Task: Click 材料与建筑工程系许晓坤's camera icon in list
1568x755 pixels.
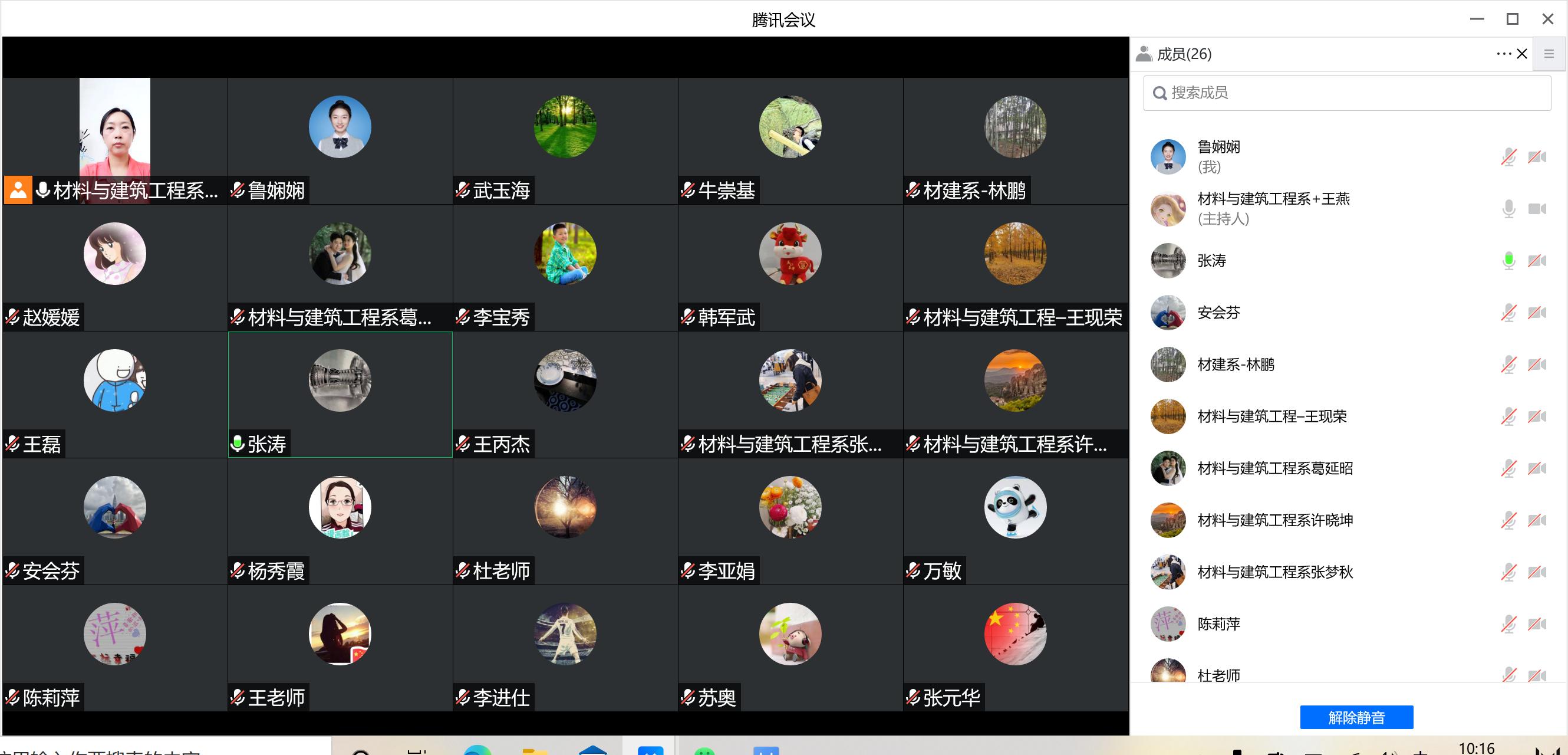Action: [x=1537, y=520]
